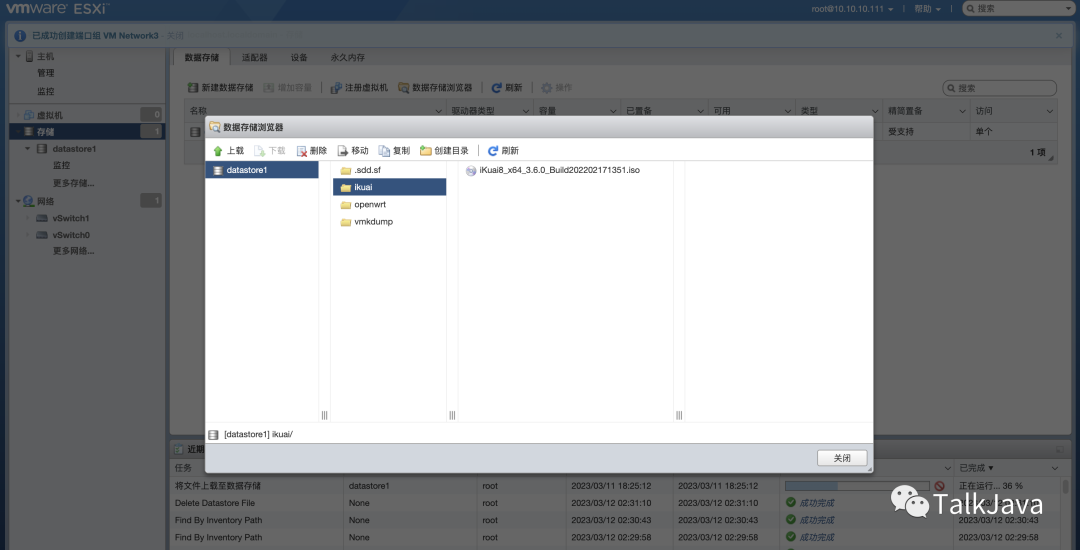This screenshot has height=550, width=1080.
Task: Click the Copy icon in browser toolbar
Action: 384,150
